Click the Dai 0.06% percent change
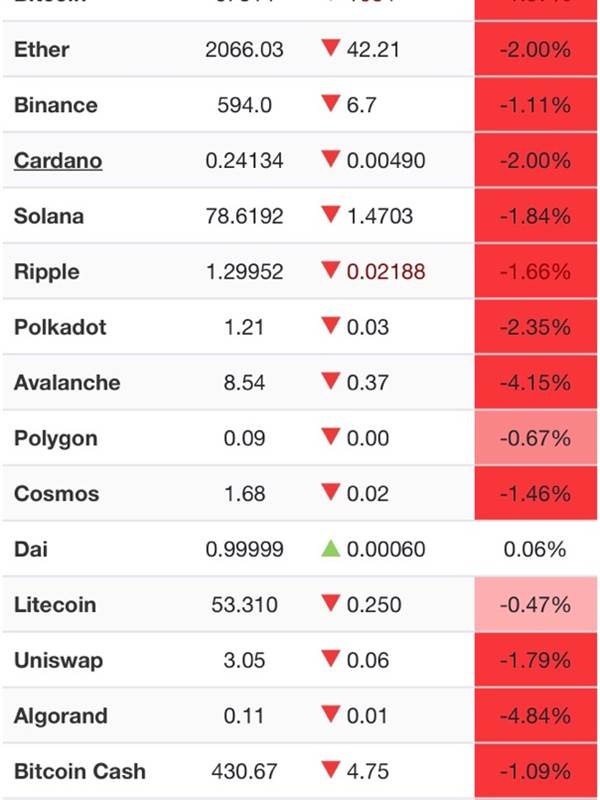Image resolution: width=600 pixels, height=800 pixels. (537, 549)
